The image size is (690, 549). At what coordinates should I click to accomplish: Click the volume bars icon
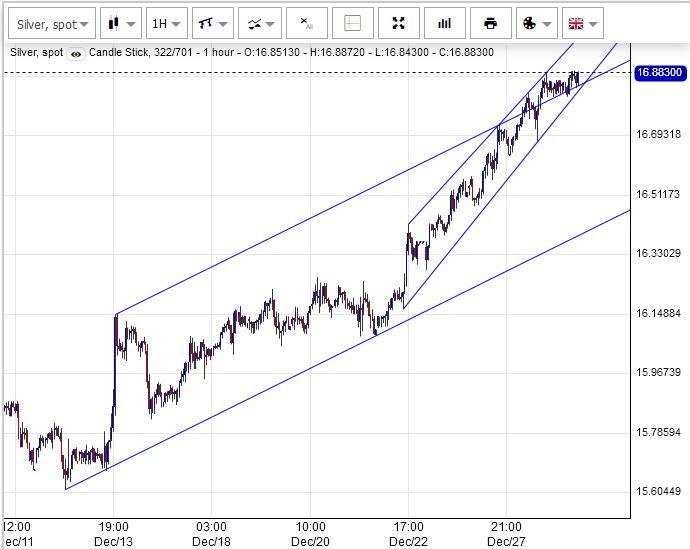tap(444, 23)
